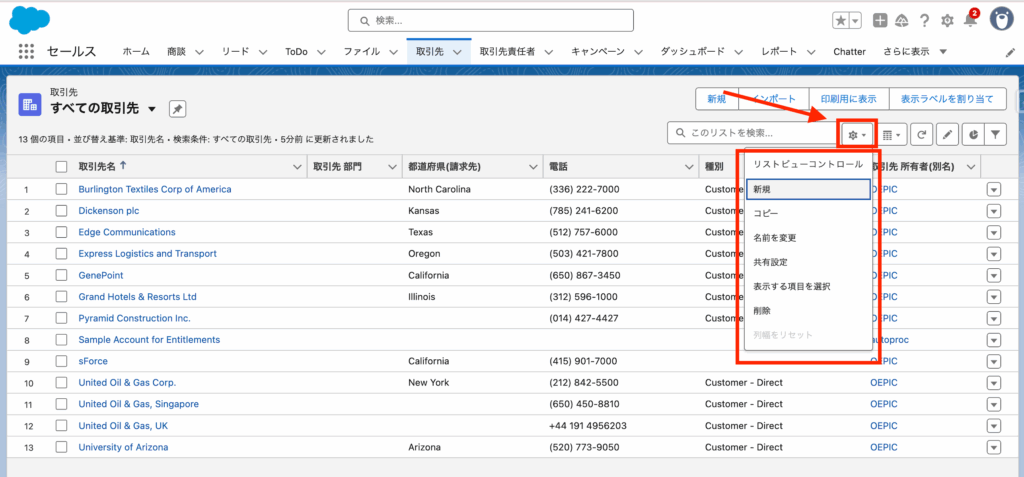Open the Trailhead guidance icon

902,20
